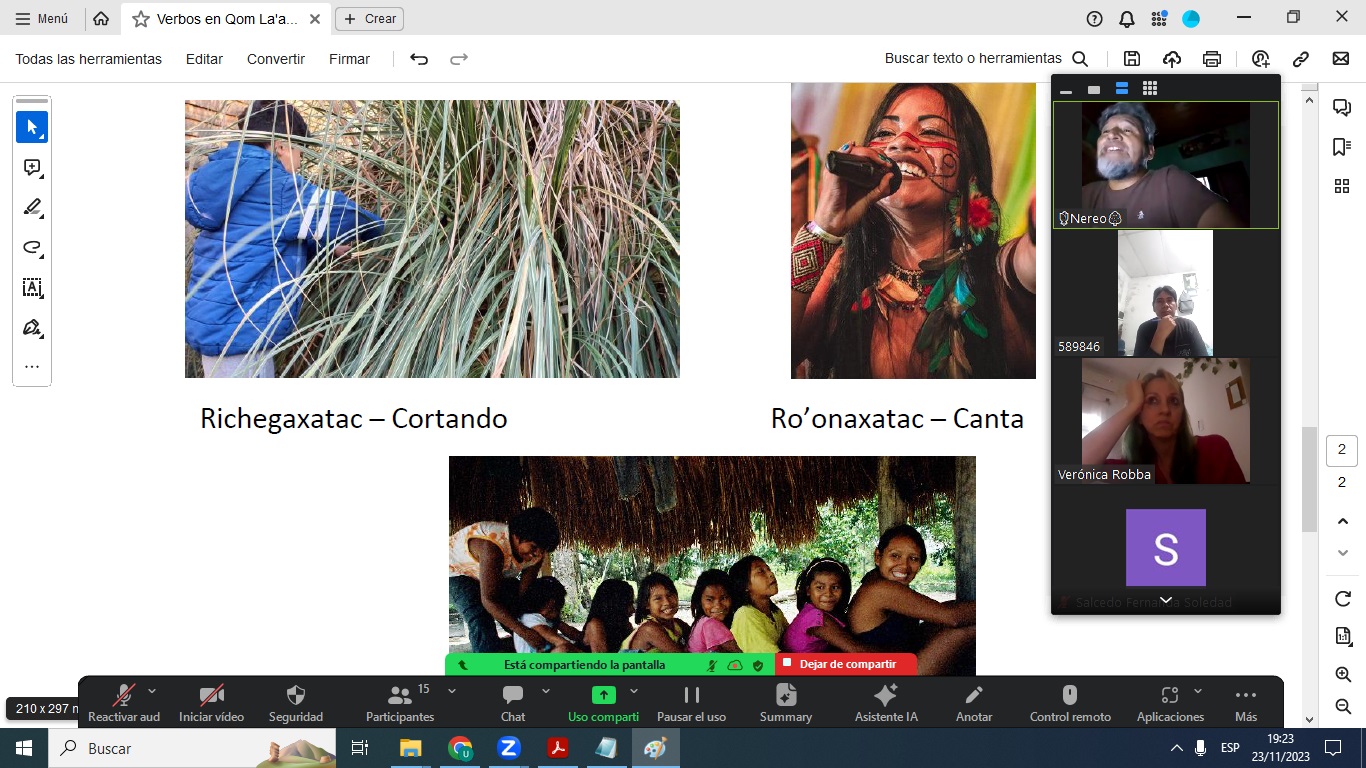Click the save document icon
The width and height of the screenshot is (1366, 768).
click(1132, 59)
